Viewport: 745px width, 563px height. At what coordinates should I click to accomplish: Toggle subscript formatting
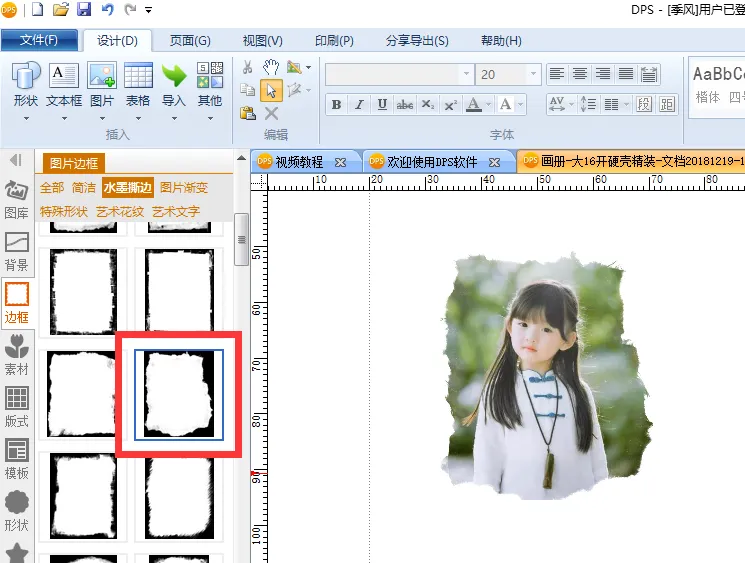[428, 105]
